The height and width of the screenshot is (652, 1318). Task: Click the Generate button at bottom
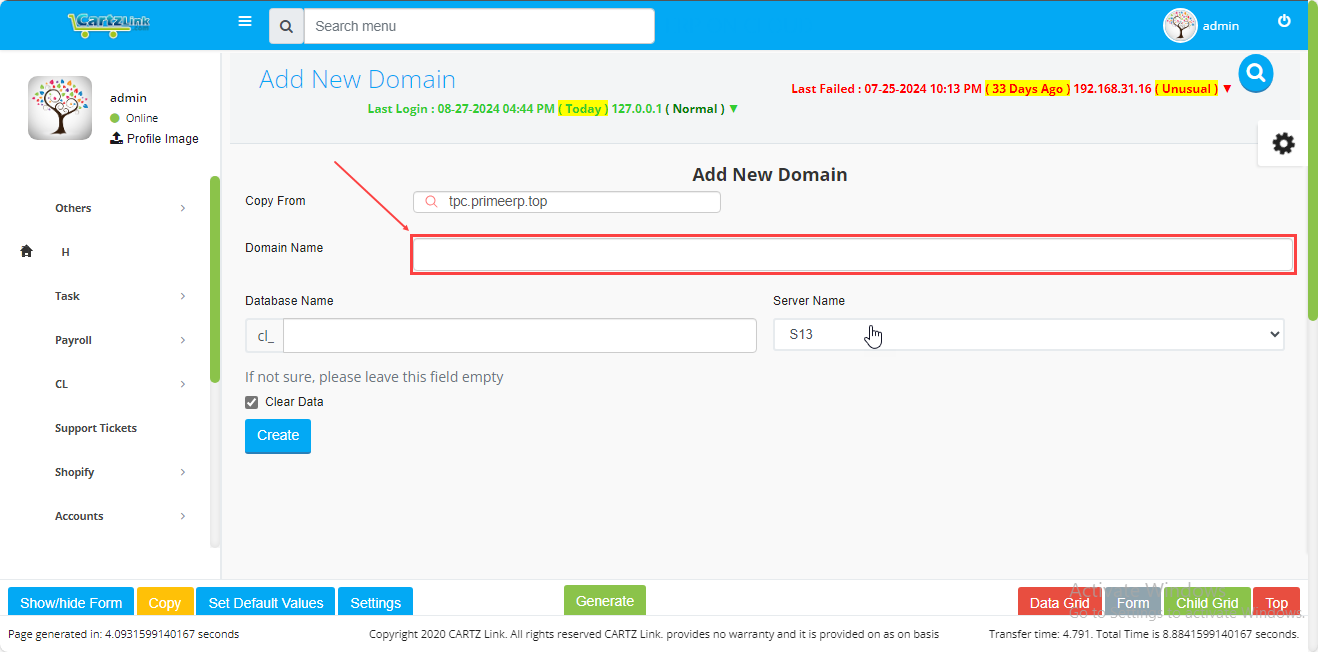click(x=604, y=601)
